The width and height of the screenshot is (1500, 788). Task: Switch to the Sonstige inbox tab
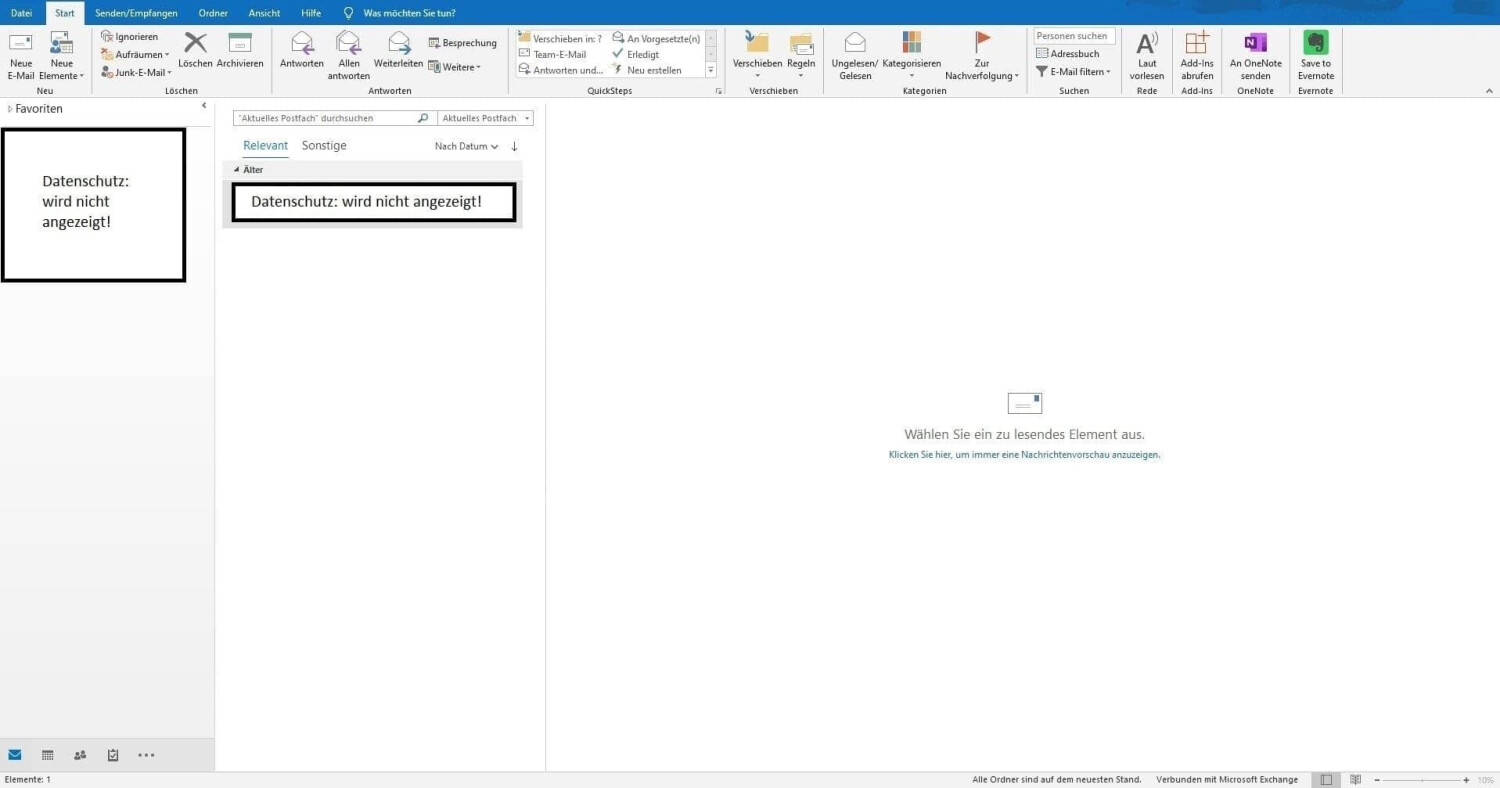(324, 146)
